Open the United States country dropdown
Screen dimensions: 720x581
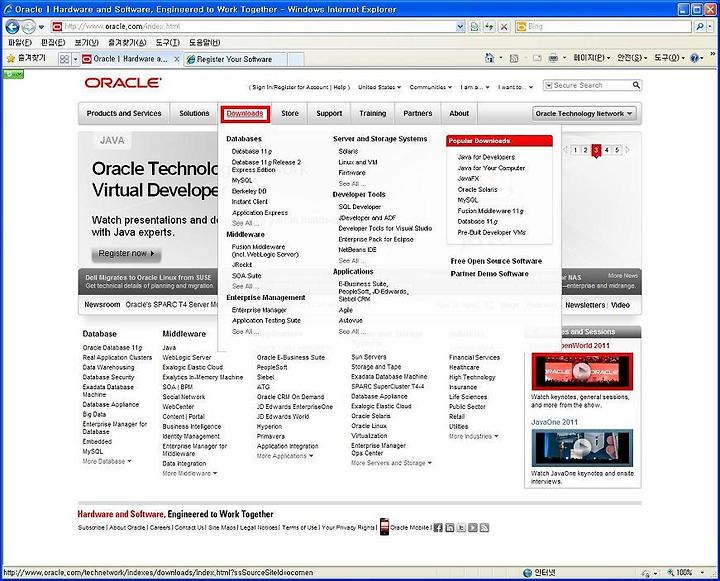pyautogui.click(x=379, y=87)
